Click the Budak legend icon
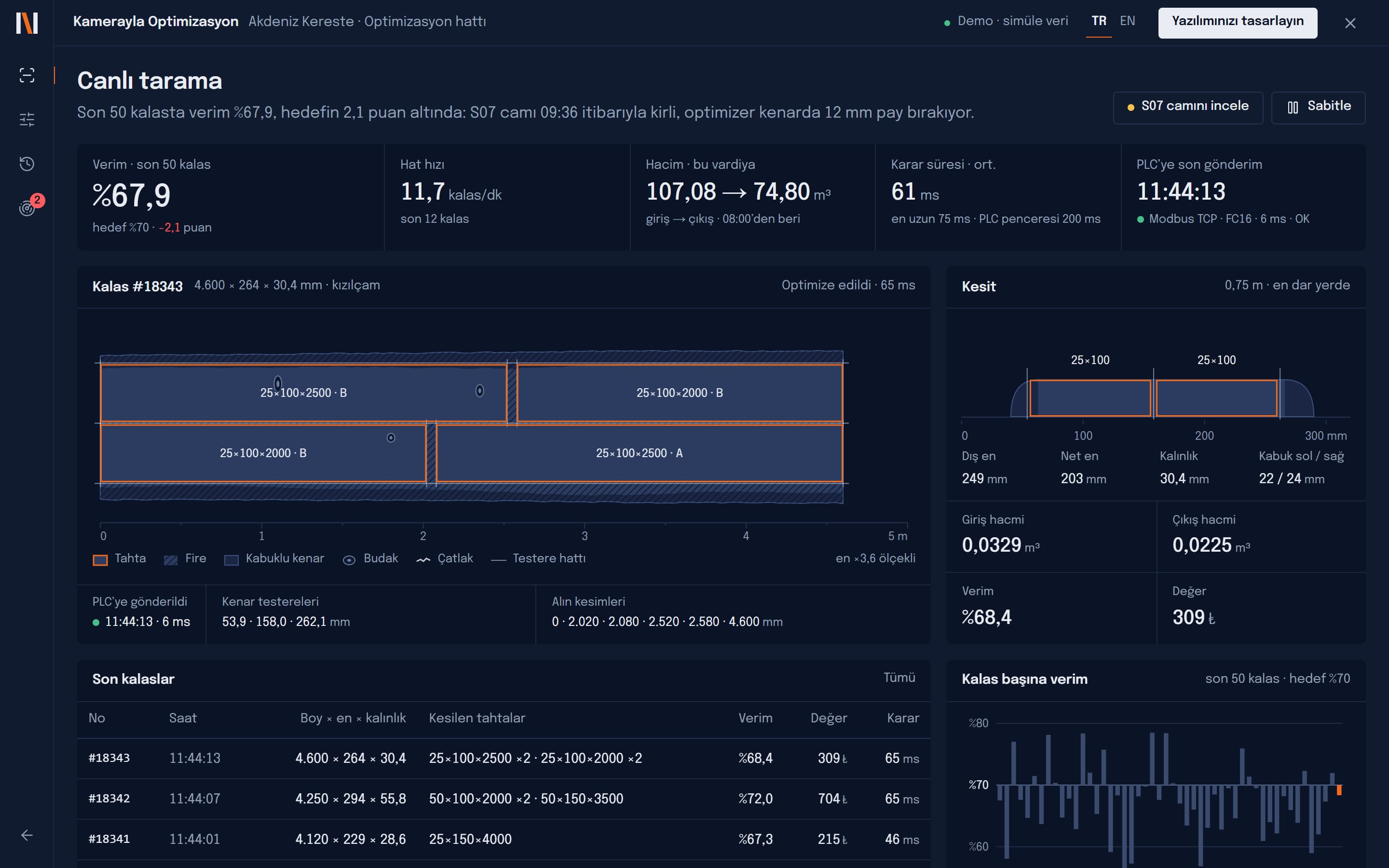This screenshot has height=868, width=1389. [x=349, y=560]
